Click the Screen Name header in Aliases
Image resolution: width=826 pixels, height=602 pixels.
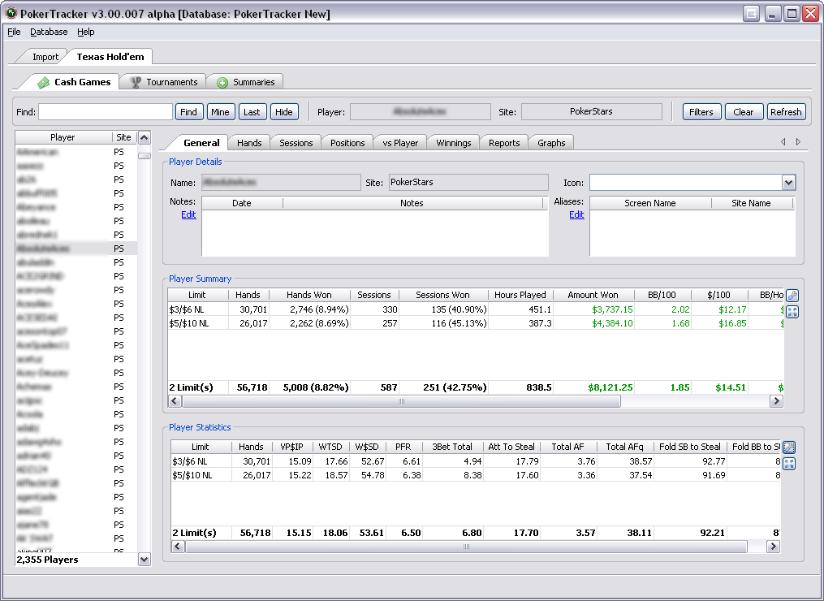[x=650, y=203]
